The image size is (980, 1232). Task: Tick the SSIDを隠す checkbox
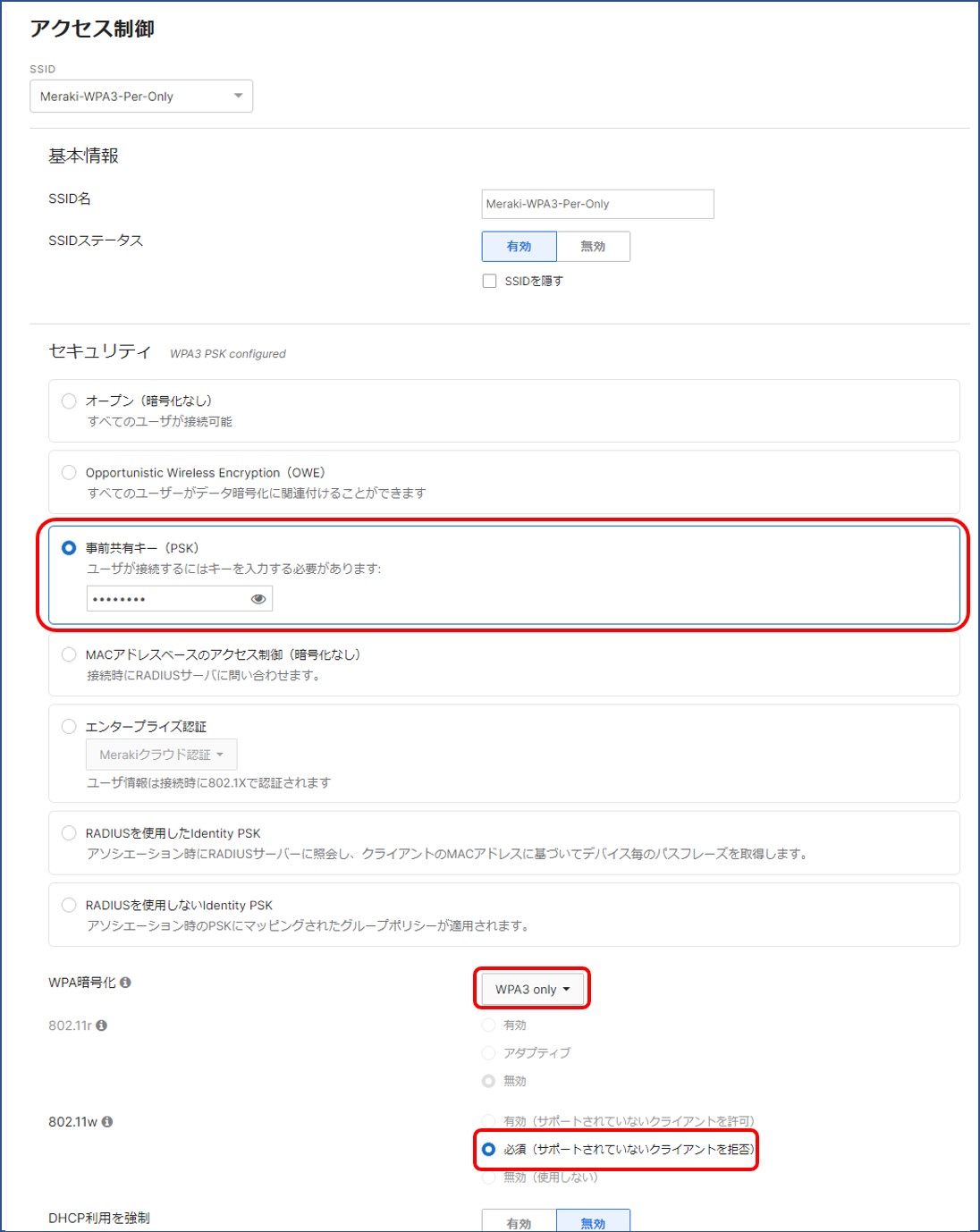click(x=489, y=281)
